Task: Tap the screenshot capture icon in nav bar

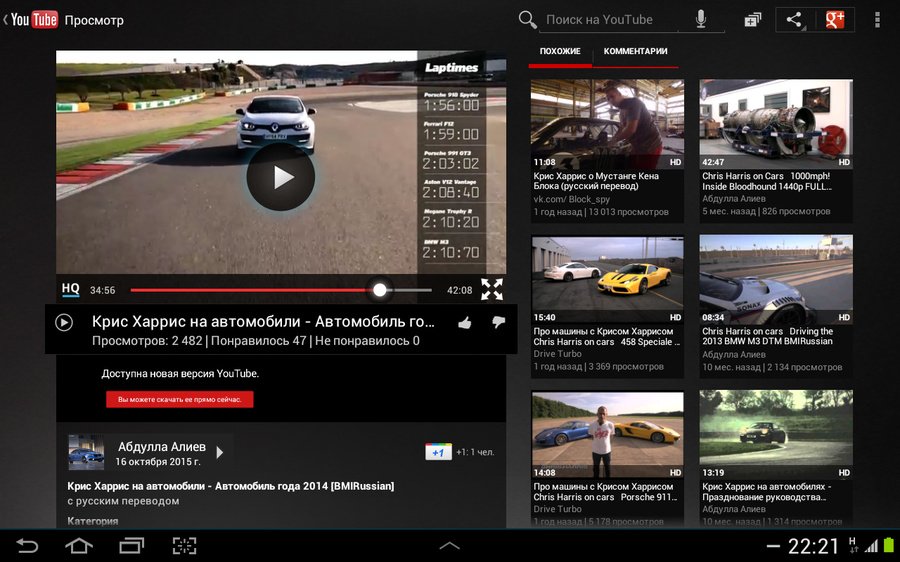Action: tap(184, 545)
